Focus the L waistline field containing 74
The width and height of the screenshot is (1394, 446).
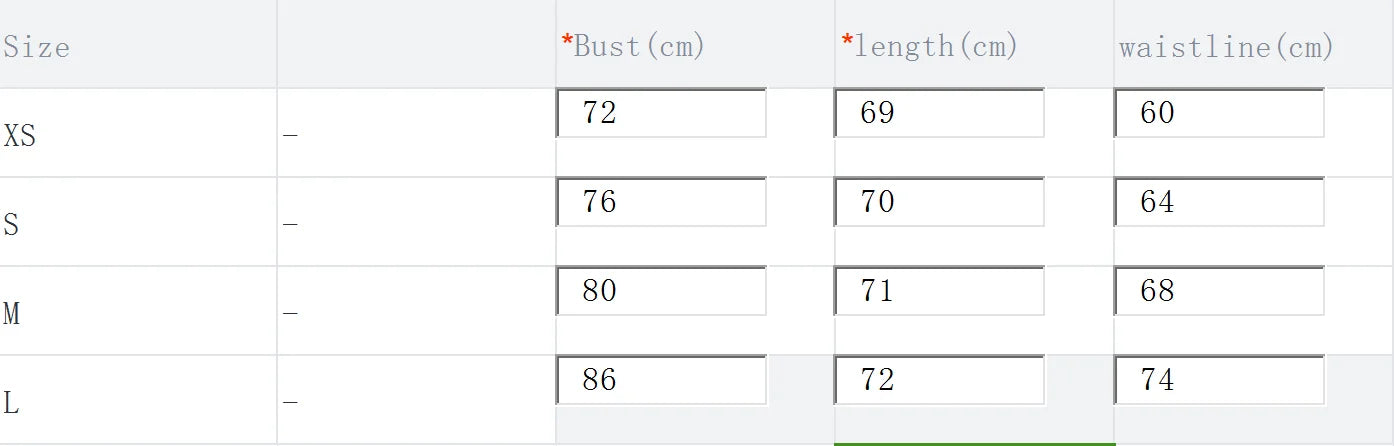[1219, 380]
